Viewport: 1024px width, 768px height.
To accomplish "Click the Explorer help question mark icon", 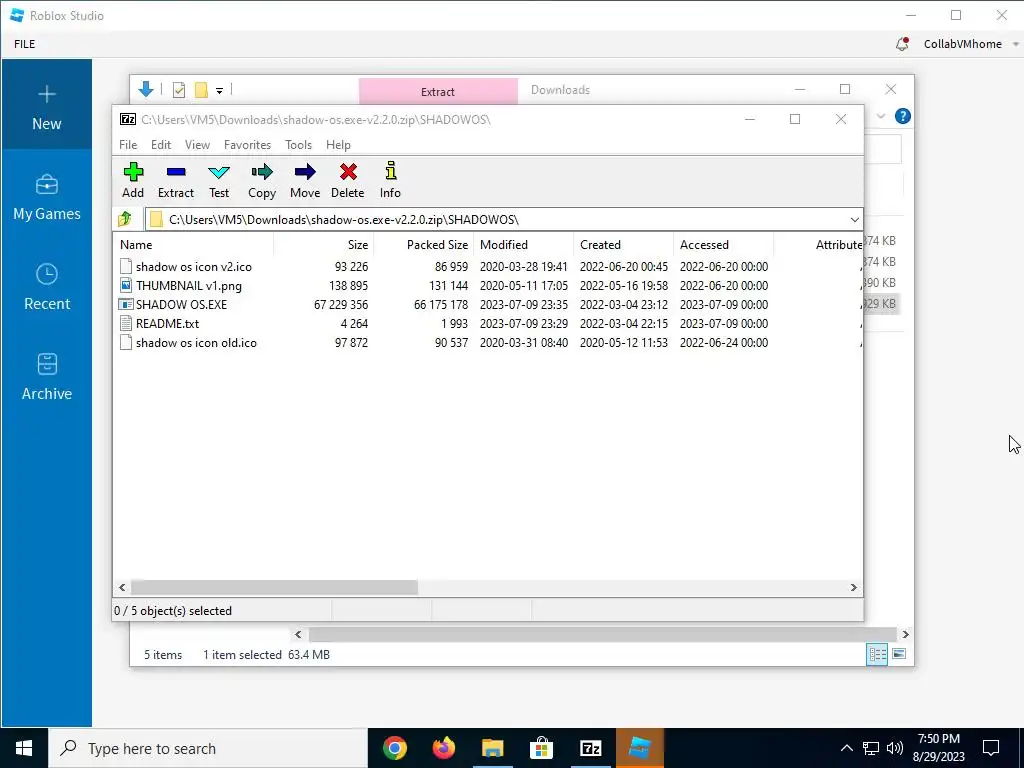I will tap(903, 116).
